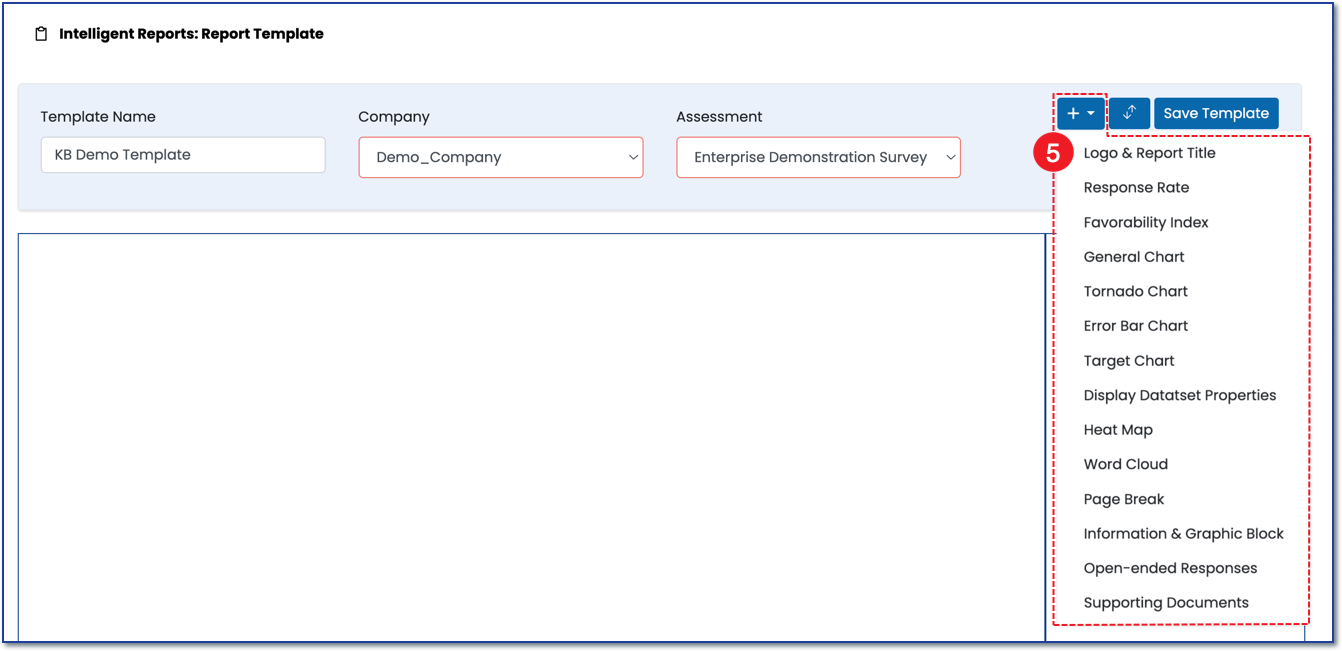Insert a Heat Map component
Image resolution: width=1342 pixels, height=651 pixels.
tap(1118, 430)
